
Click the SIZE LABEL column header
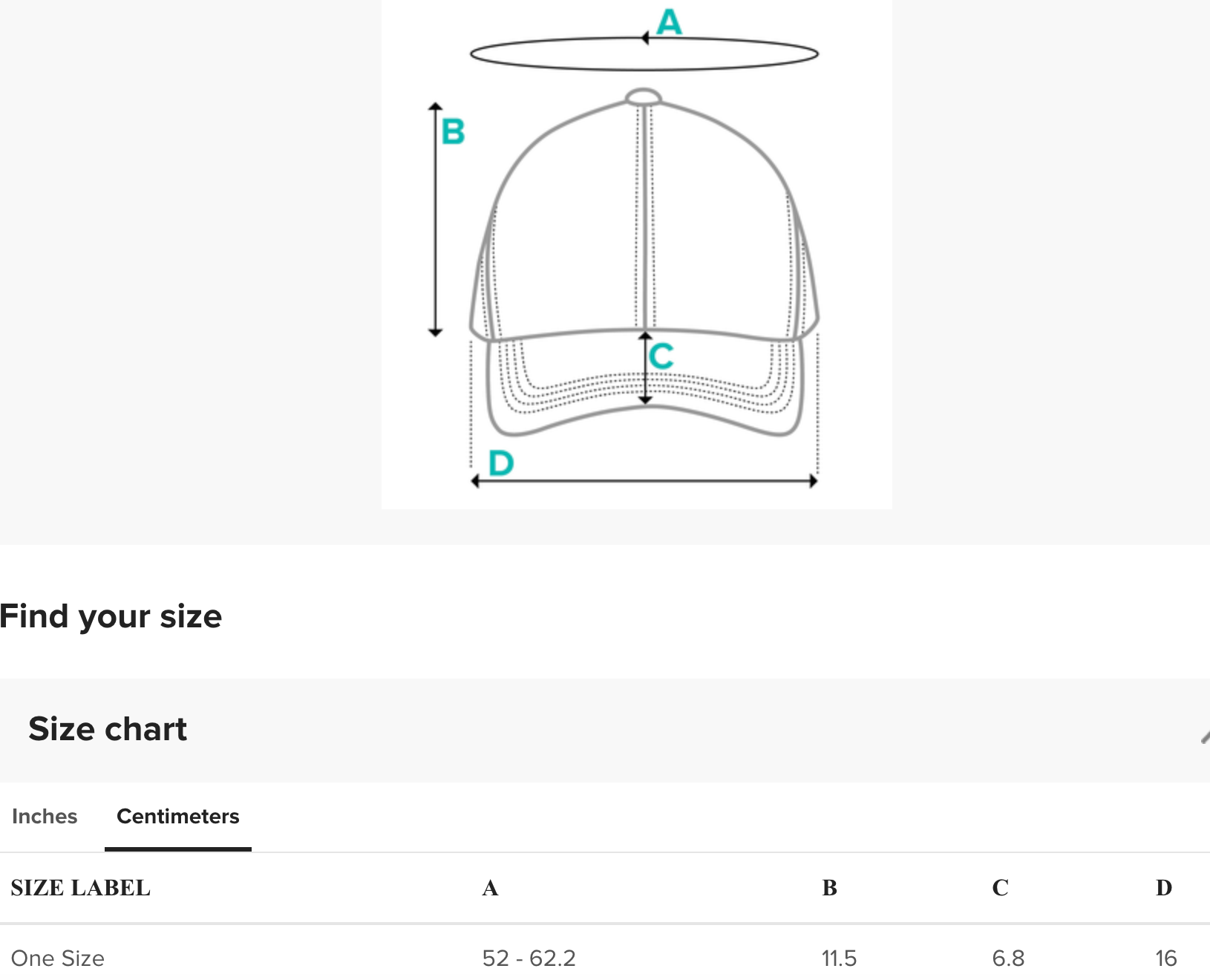pos(80,887)
